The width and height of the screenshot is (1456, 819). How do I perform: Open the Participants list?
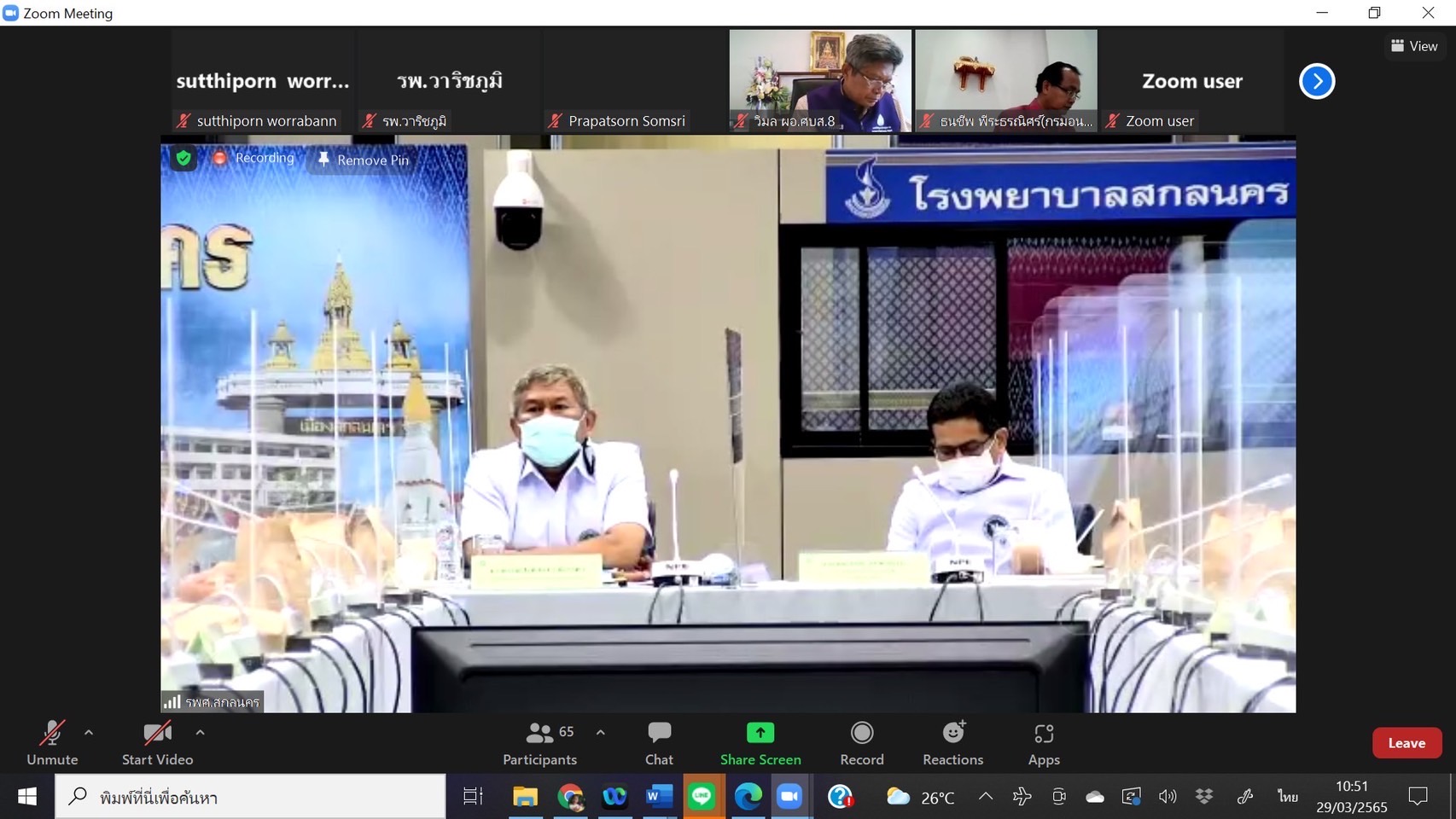539,743
